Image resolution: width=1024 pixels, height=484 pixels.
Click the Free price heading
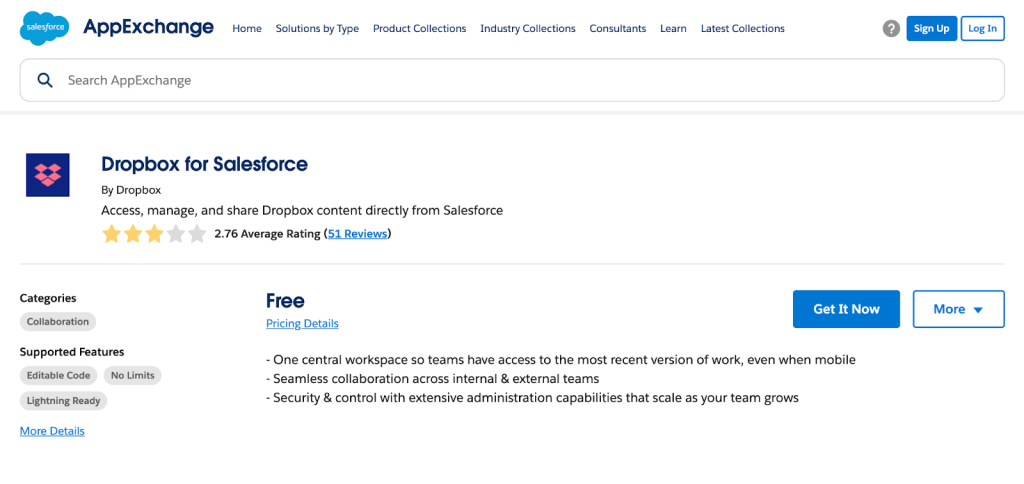coord(285,300)
